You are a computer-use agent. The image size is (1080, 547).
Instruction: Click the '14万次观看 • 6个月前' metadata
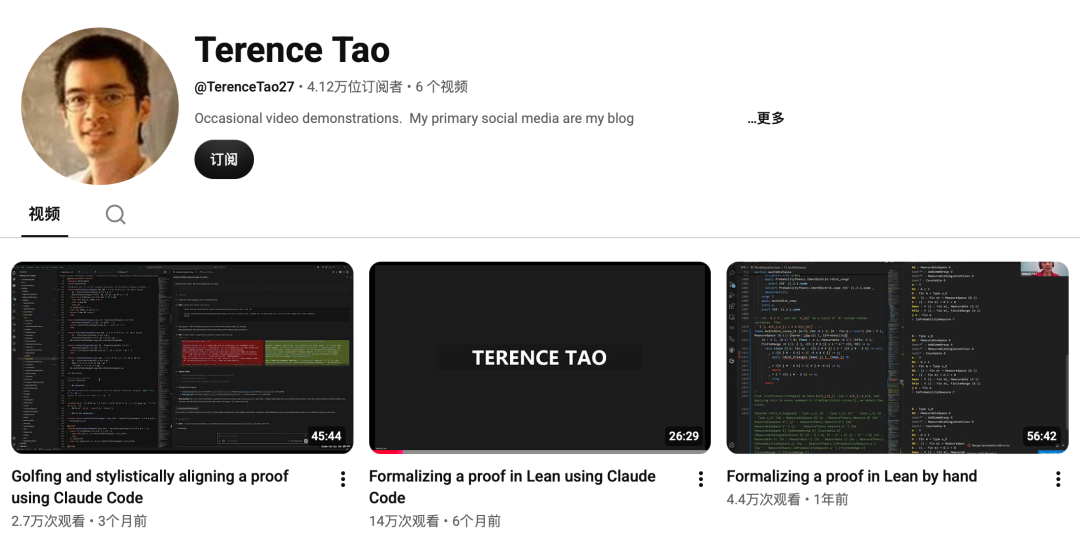point(435,521)
